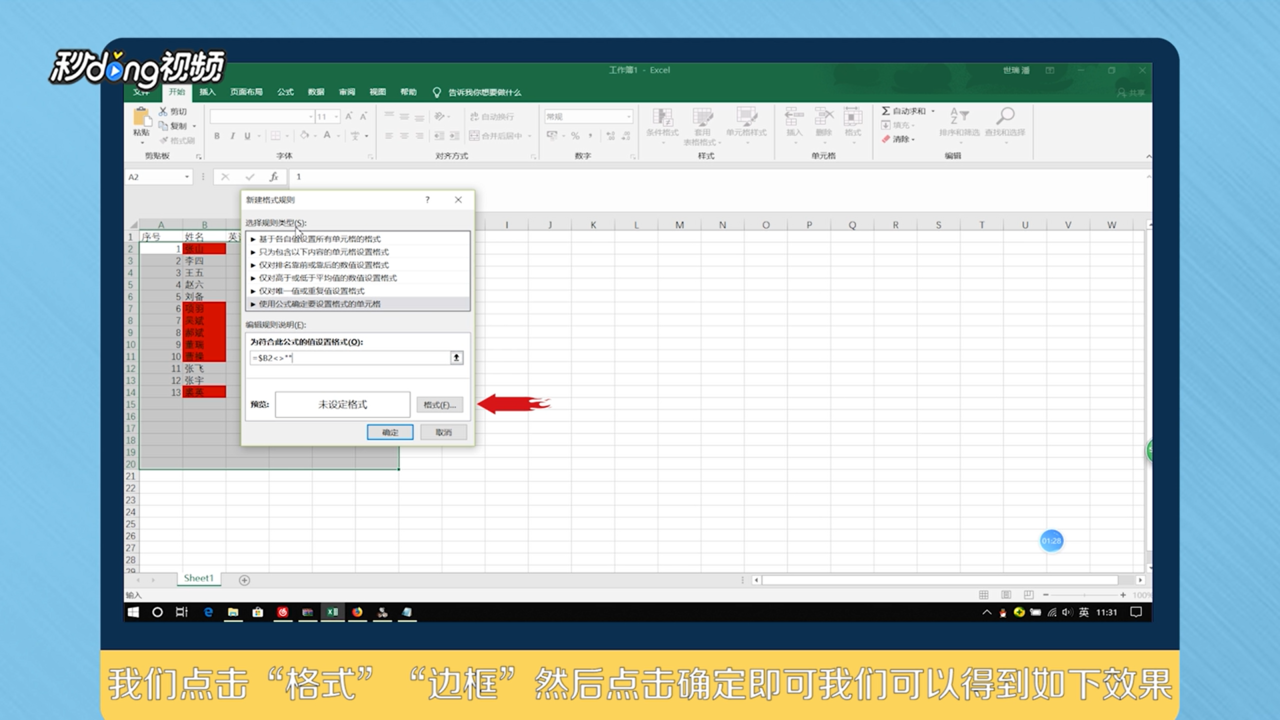Select rule type 只为包含以下内容的单元格设置格式
The image size is (1280, 720).
click(358, 252)
